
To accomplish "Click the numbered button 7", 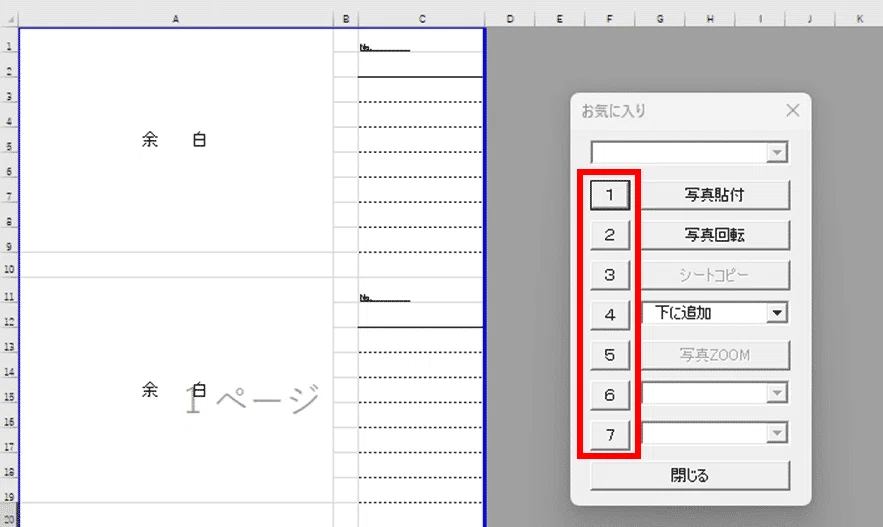I will coord(610,435).
